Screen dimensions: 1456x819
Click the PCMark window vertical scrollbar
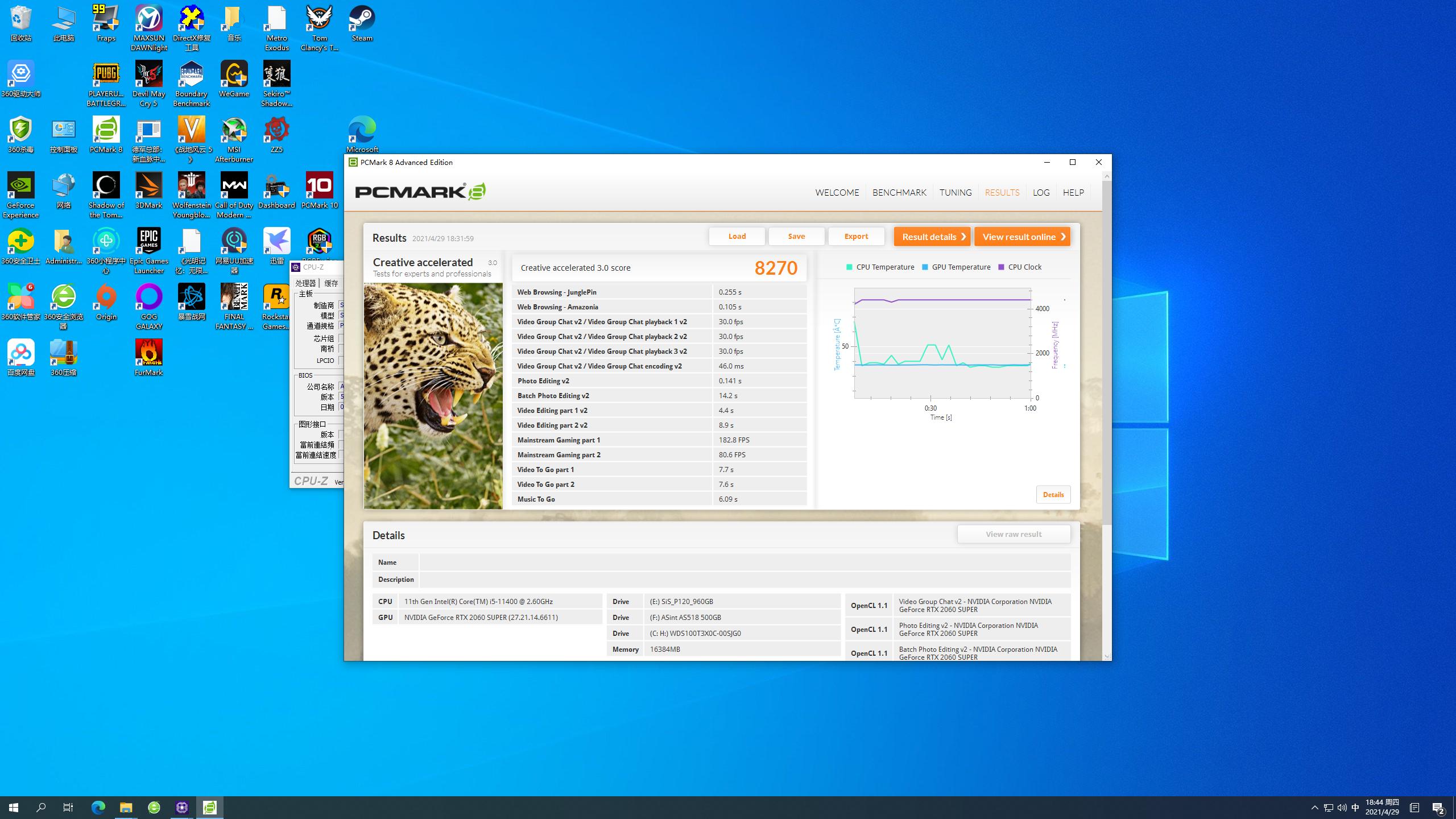pyautogui.click(x=1106, y=353)
